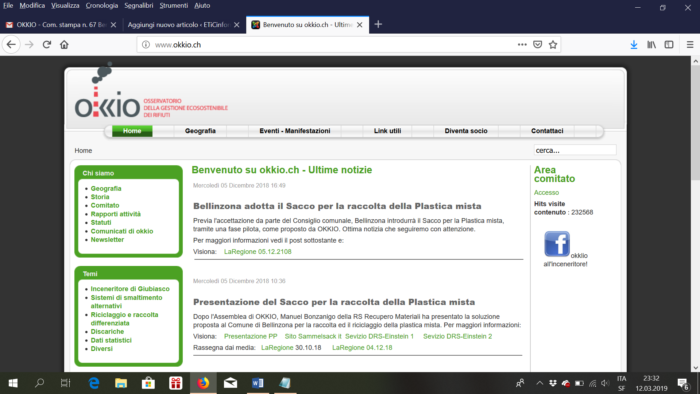Image resolution: width=700 pixels, height=394 pixels.
Task: Open Eventi - Manifestazioni navigation item
Action: click(x=295, y=131)
